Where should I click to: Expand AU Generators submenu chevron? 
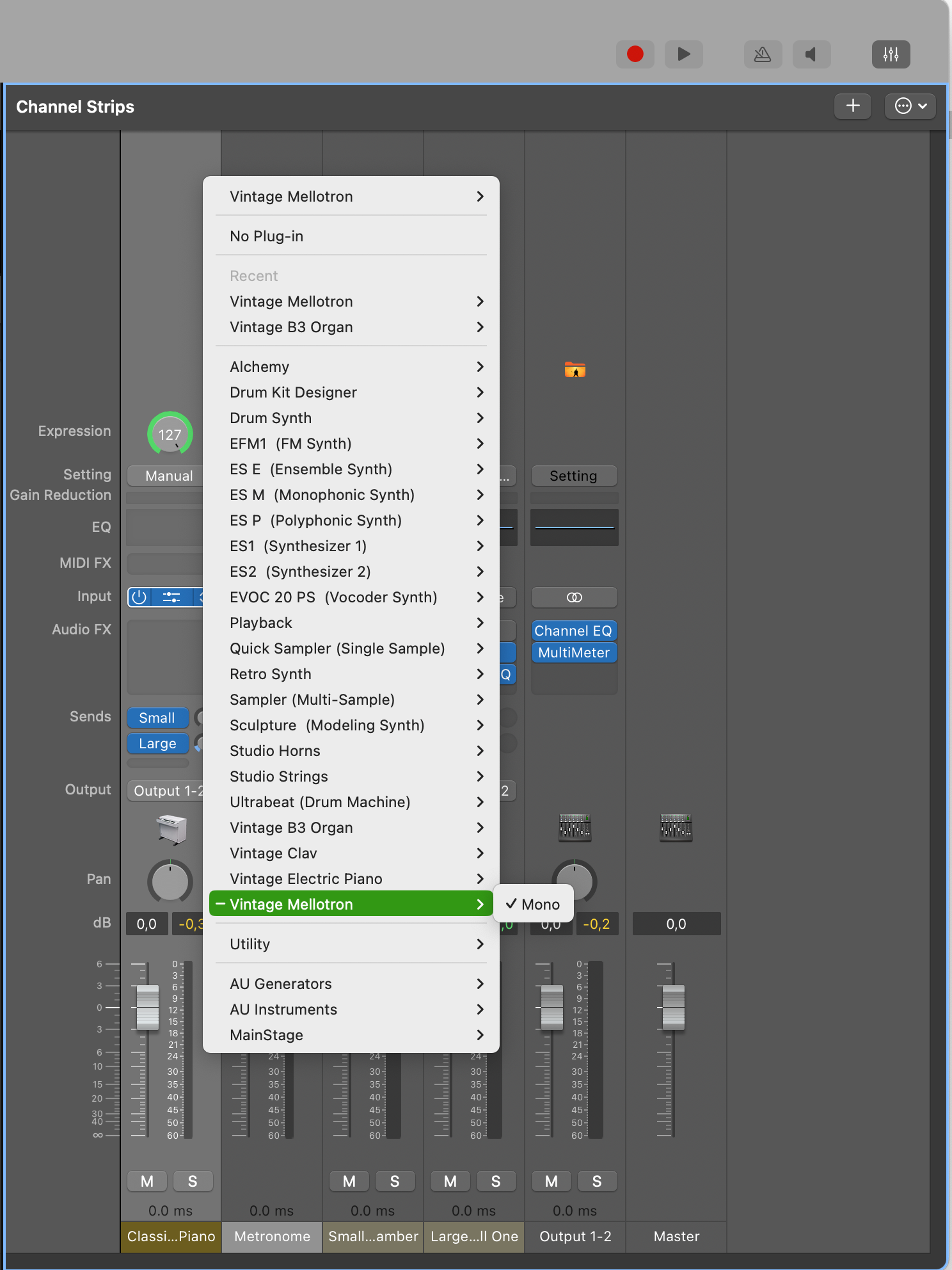point(480,984)
